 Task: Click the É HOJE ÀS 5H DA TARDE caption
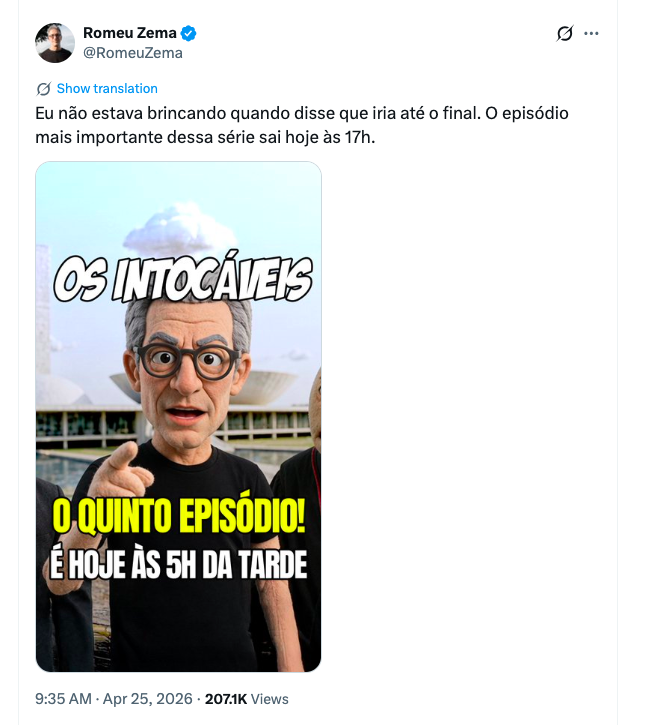178,565
